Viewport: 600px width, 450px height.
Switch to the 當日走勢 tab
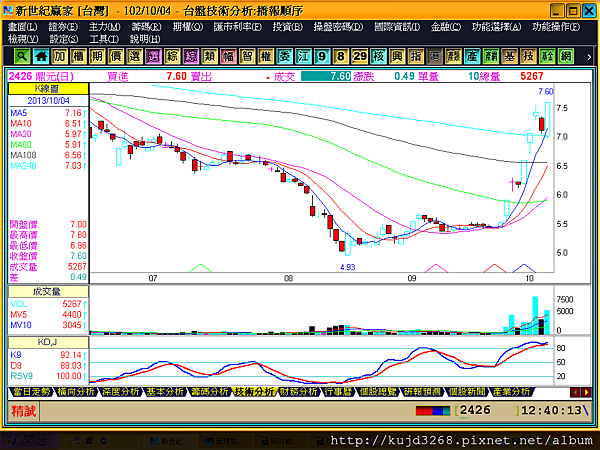point(31,392)
